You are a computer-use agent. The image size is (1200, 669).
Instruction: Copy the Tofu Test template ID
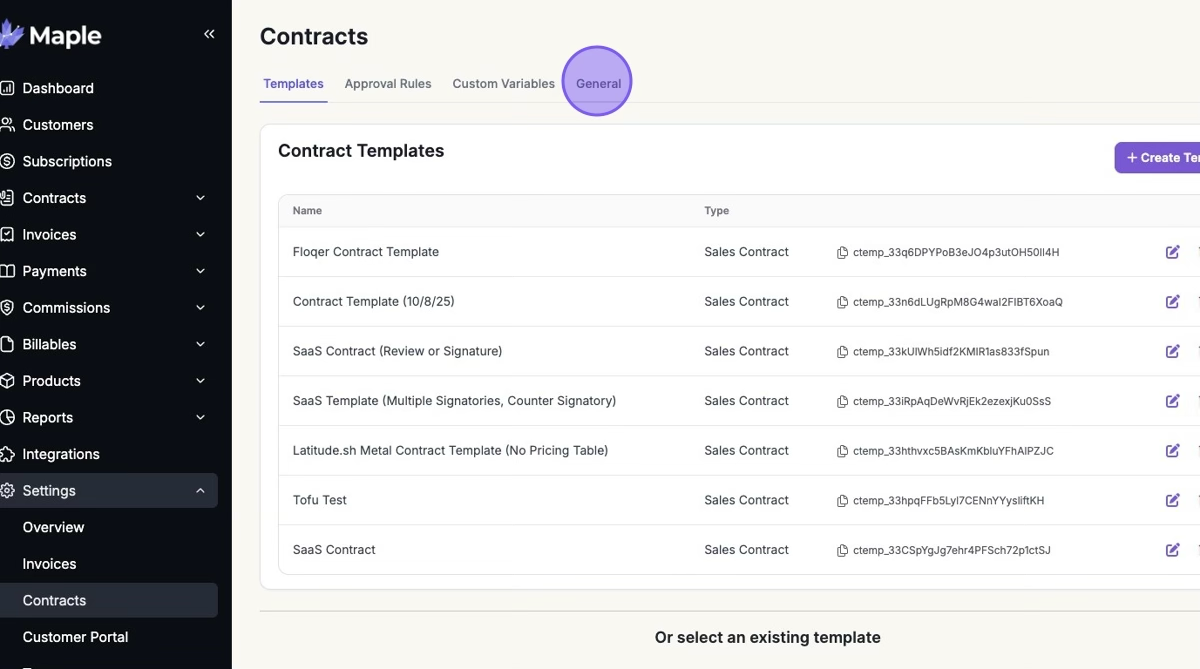click(x=842, y=501)
